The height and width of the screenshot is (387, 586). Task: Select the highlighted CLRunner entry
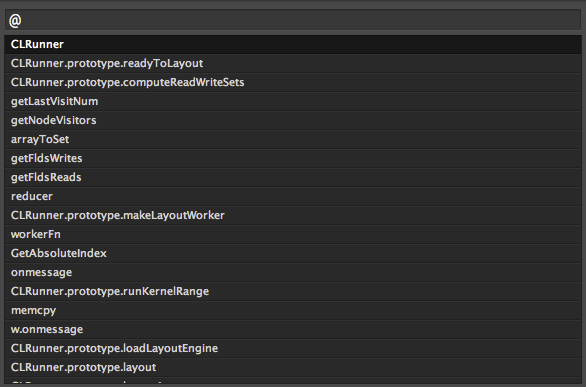[293, 44]
